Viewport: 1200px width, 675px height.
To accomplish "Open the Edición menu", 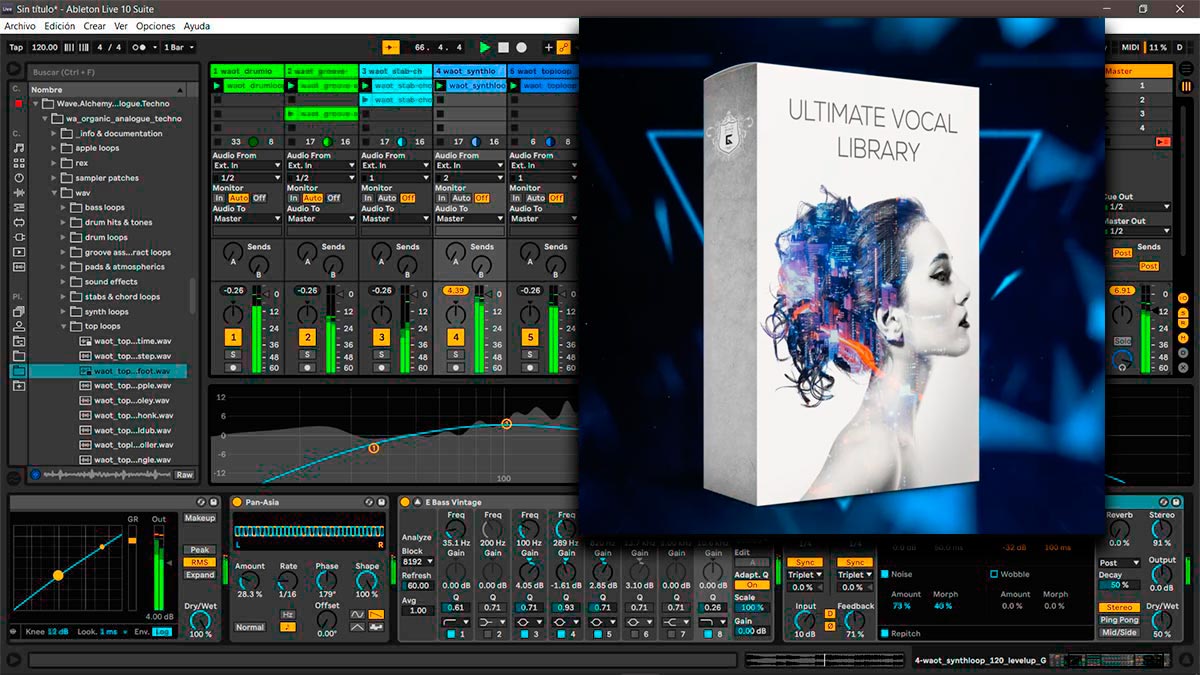I will point(60,26).
